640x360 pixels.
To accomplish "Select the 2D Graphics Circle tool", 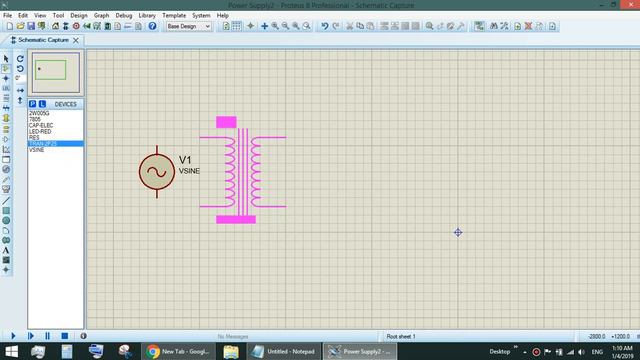I will coord(6,220).
